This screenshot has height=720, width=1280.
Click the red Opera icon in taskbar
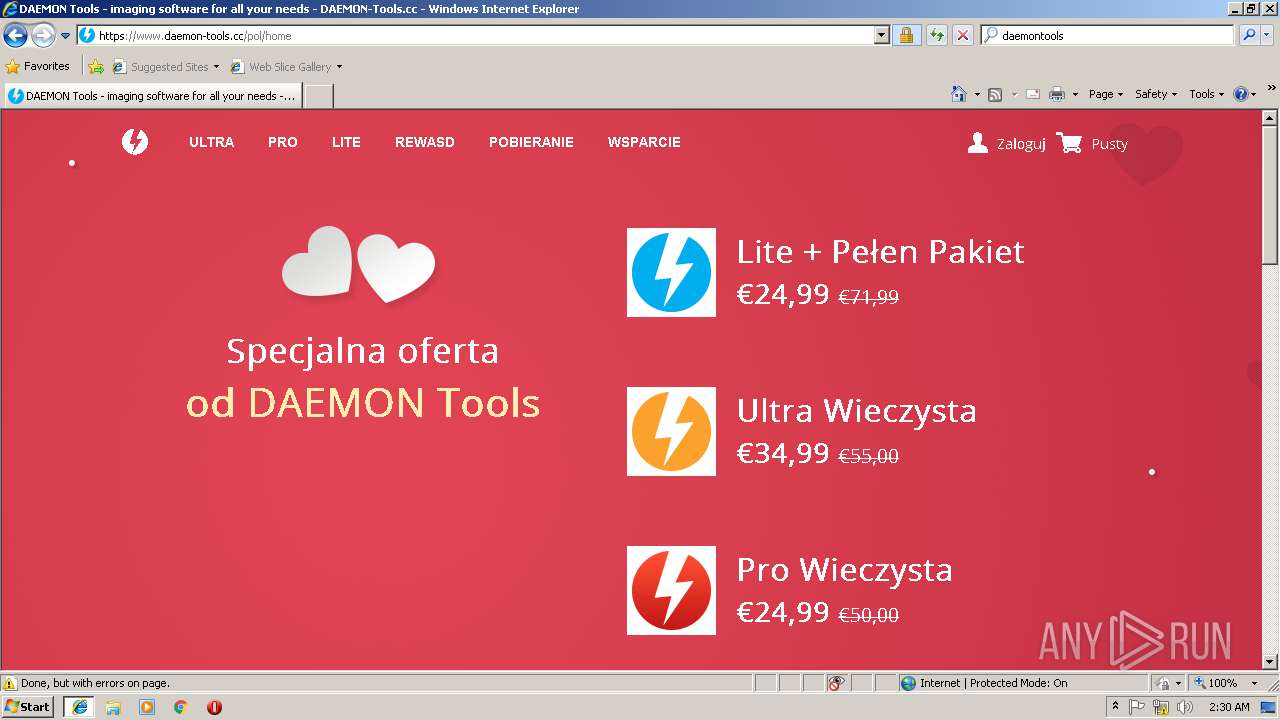(x=214, y=707)
